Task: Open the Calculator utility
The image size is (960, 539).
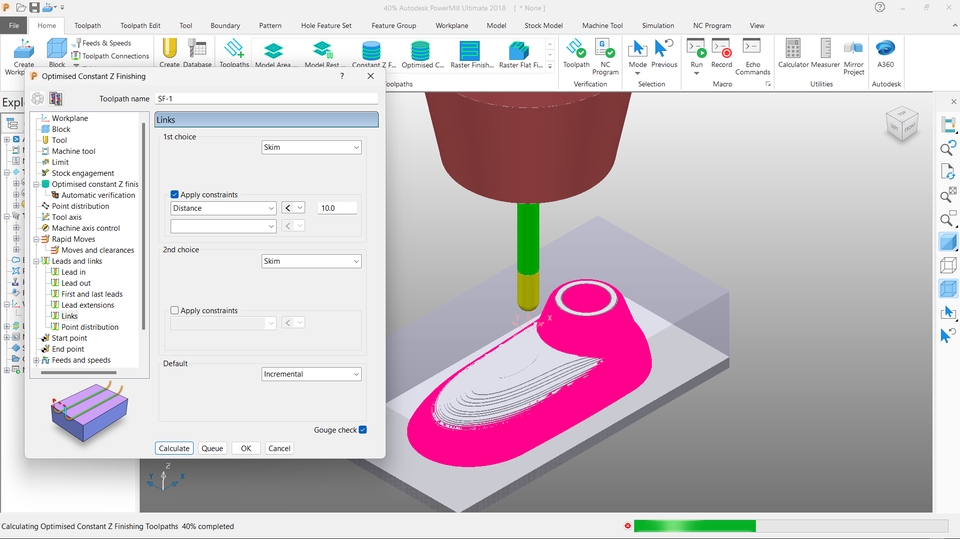Action: coord(793,53)
